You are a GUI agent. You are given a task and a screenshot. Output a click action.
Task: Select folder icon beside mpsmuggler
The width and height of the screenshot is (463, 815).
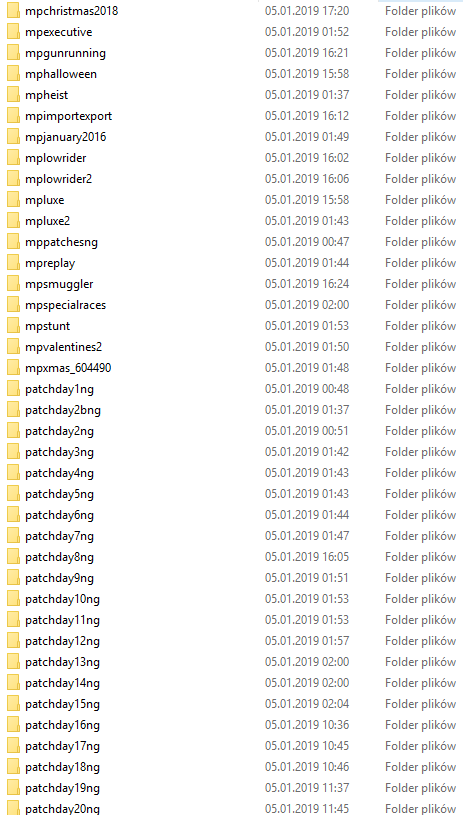(14, 284)
